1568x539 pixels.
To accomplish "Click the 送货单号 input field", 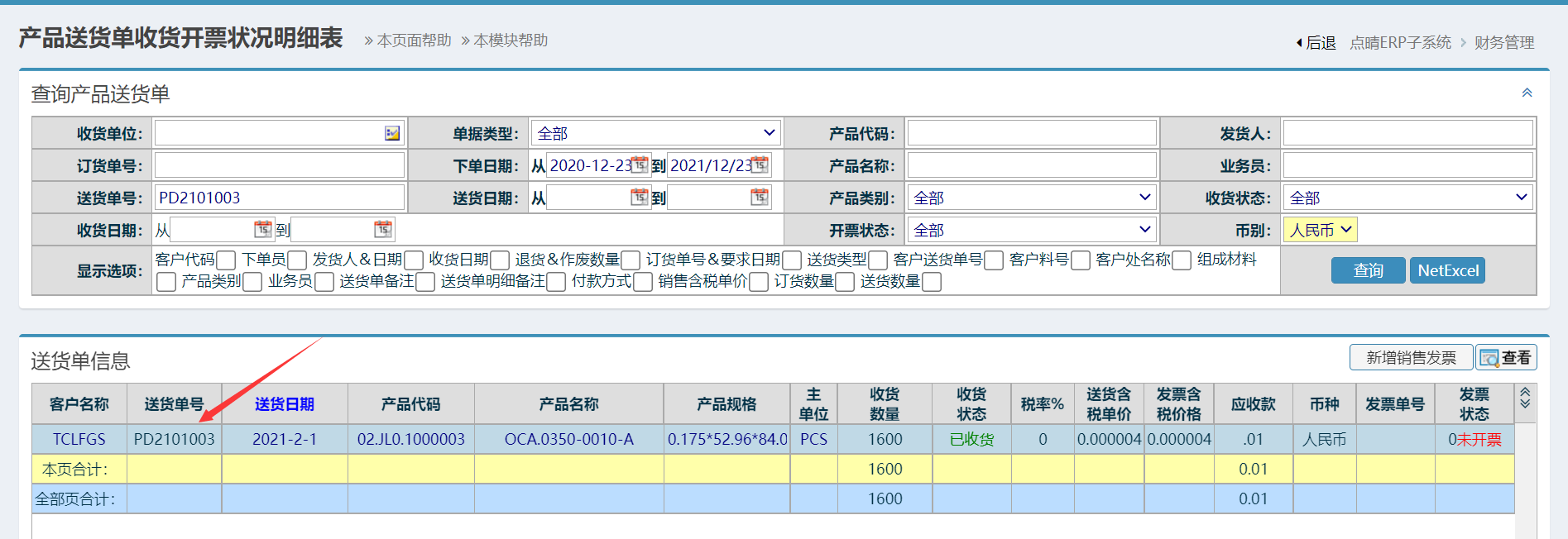I will pos(279,198).
